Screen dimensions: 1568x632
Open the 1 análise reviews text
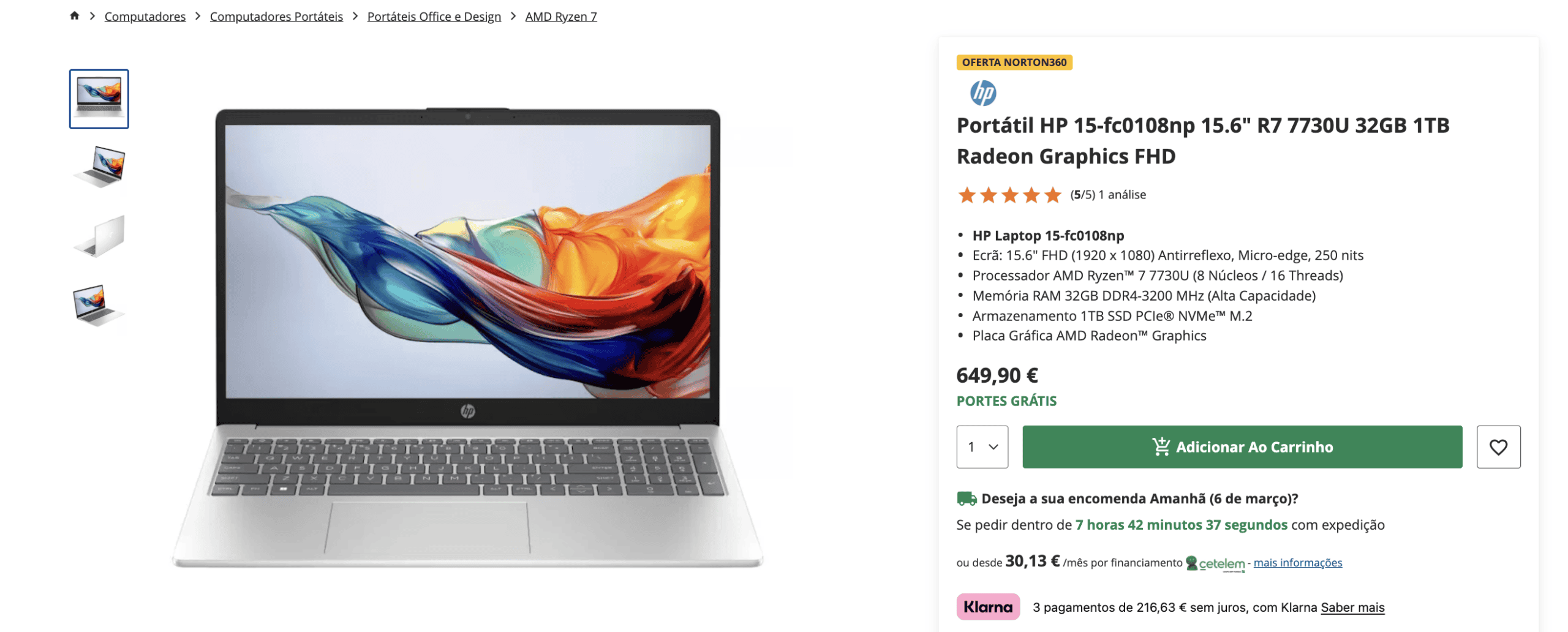click(x=1121, y=195)
